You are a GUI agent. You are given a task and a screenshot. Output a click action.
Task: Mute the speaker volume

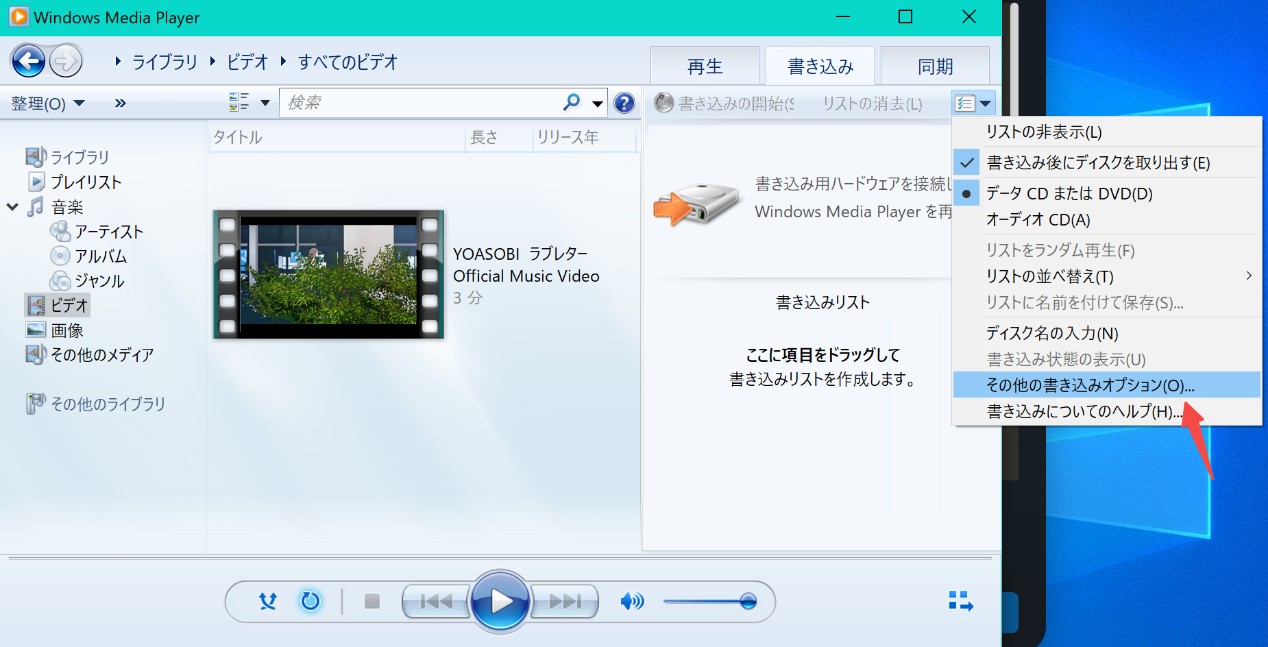coord(632,601)
